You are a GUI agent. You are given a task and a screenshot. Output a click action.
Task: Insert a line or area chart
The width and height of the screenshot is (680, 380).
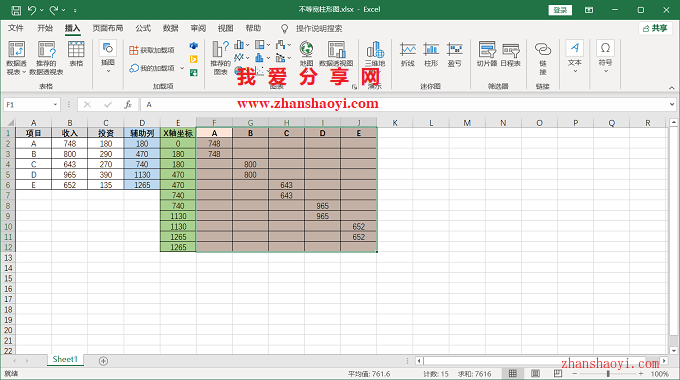click(242, 57)
